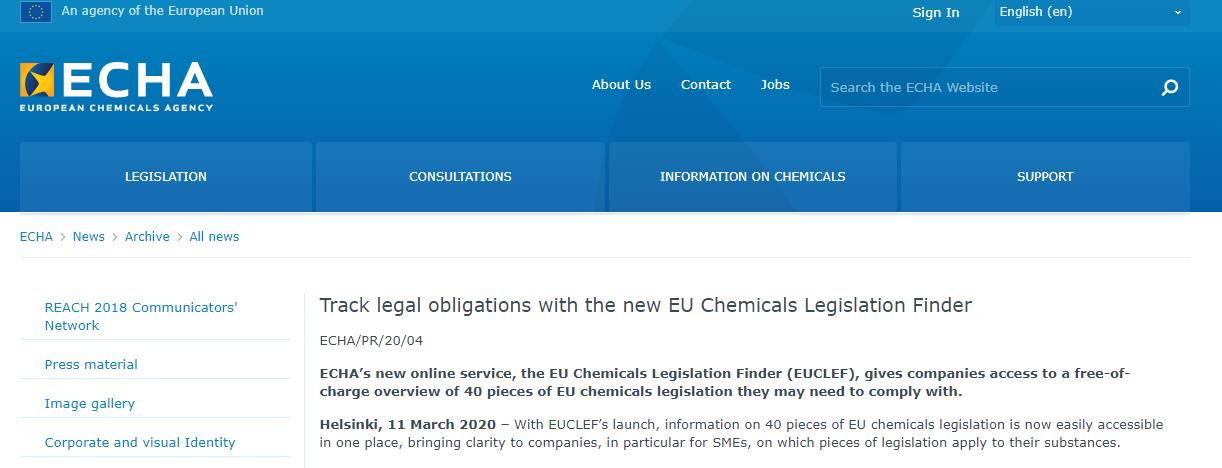Open the Contact page link
1222x468 pixels.
pos(706,85)
